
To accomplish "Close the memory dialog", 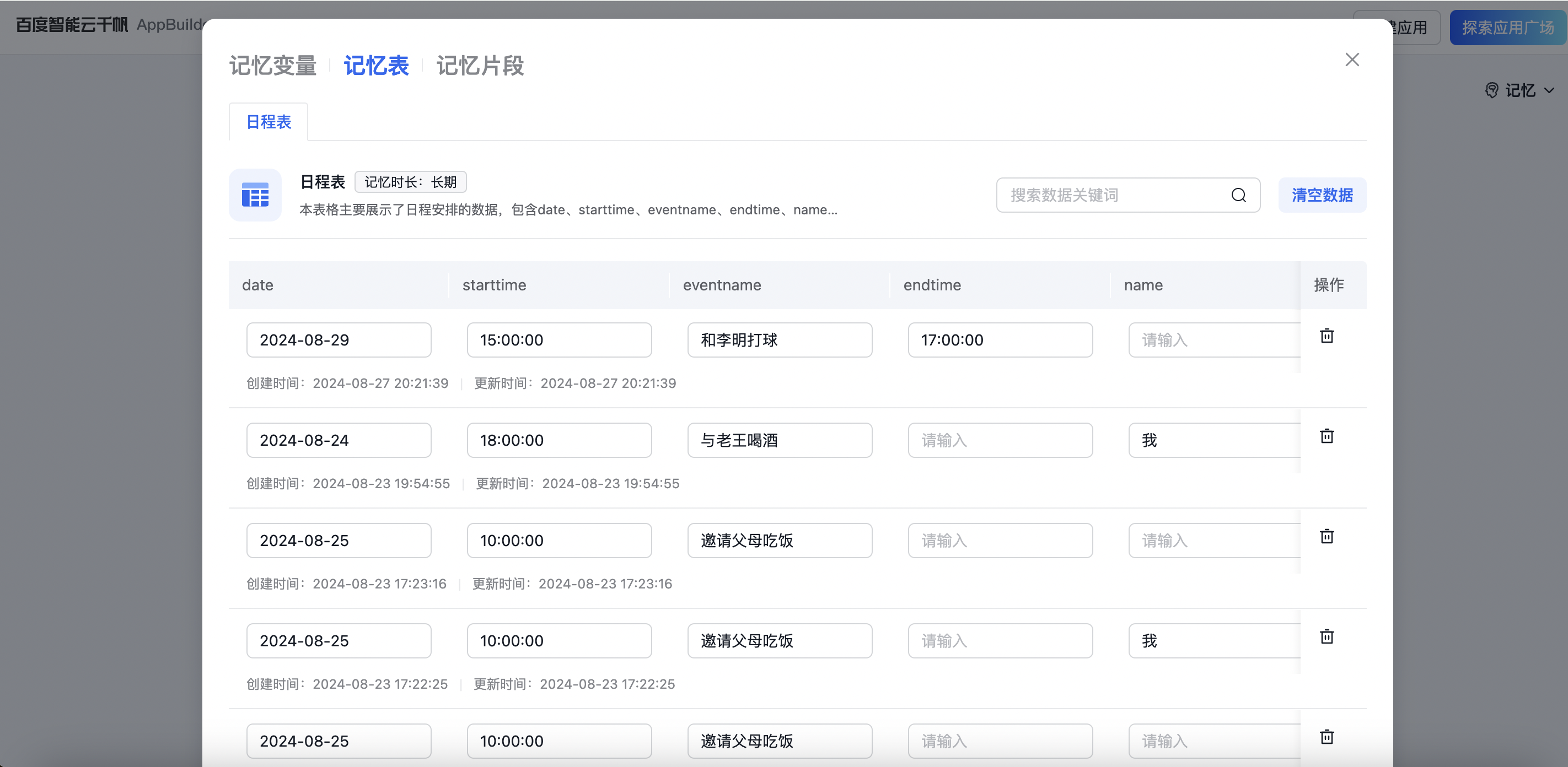I will pos(1352,60).
